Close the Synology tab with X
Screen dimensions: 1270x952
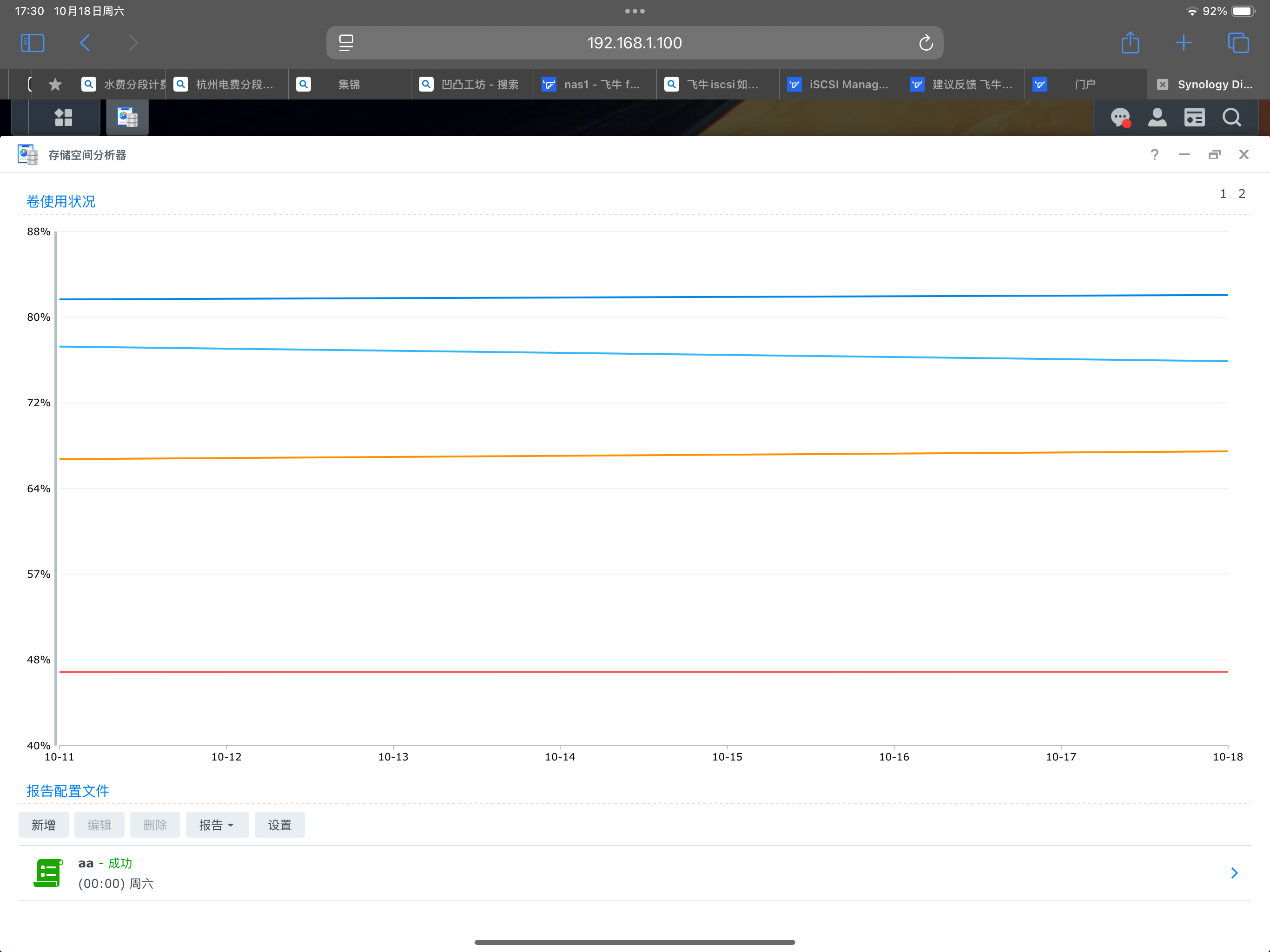[x=1163, y=85]
